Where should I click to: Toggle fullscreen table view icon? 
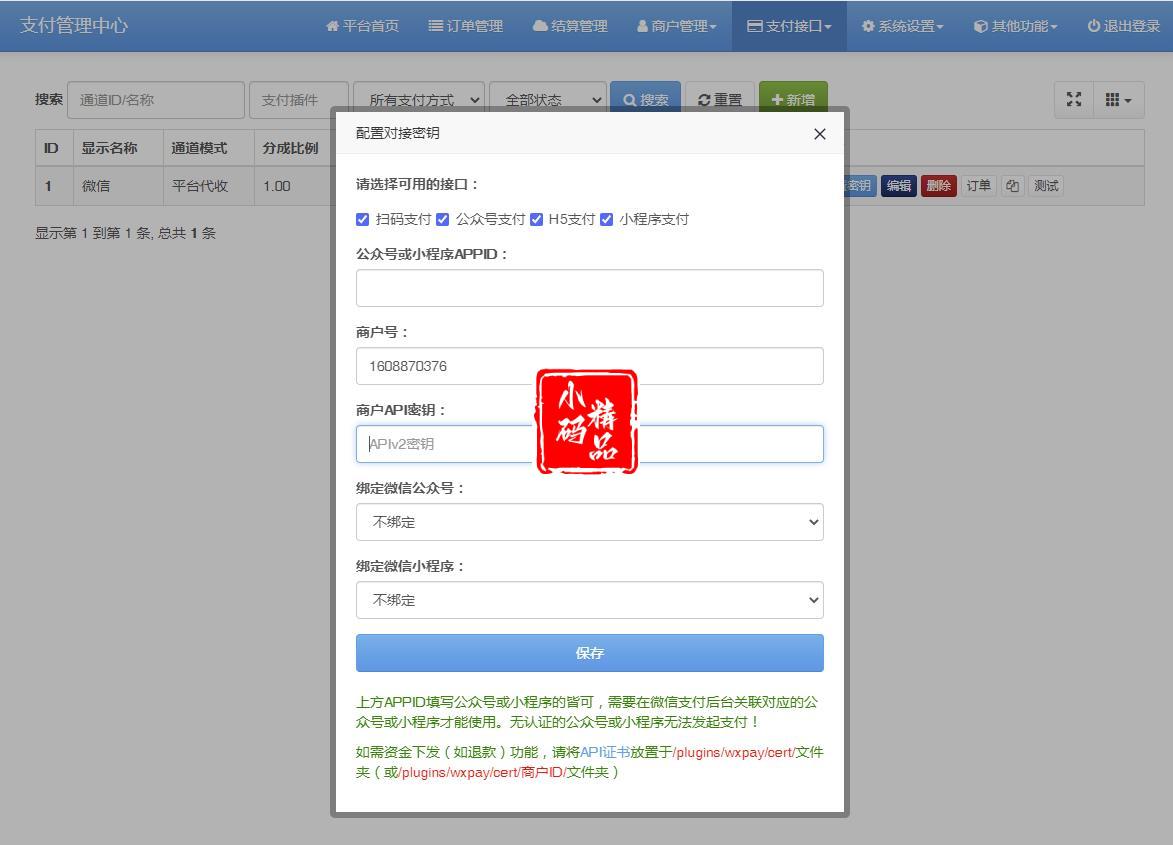[x=1074, y=99]
